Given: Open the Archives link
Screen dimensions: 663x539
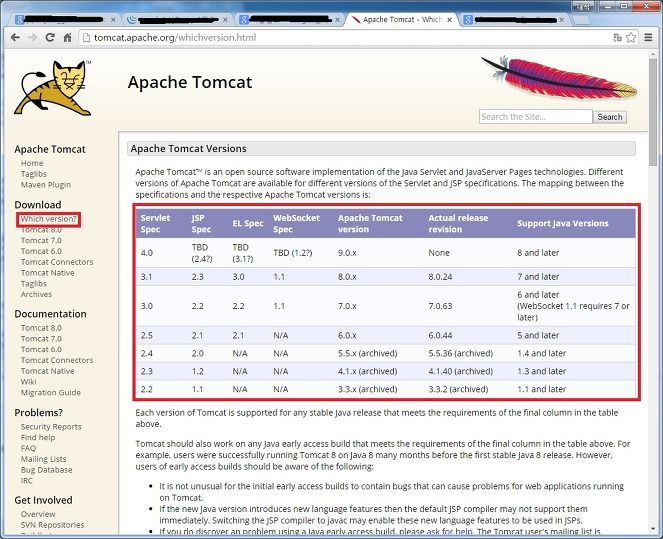Looking at the screenshot, I should 36,294.
